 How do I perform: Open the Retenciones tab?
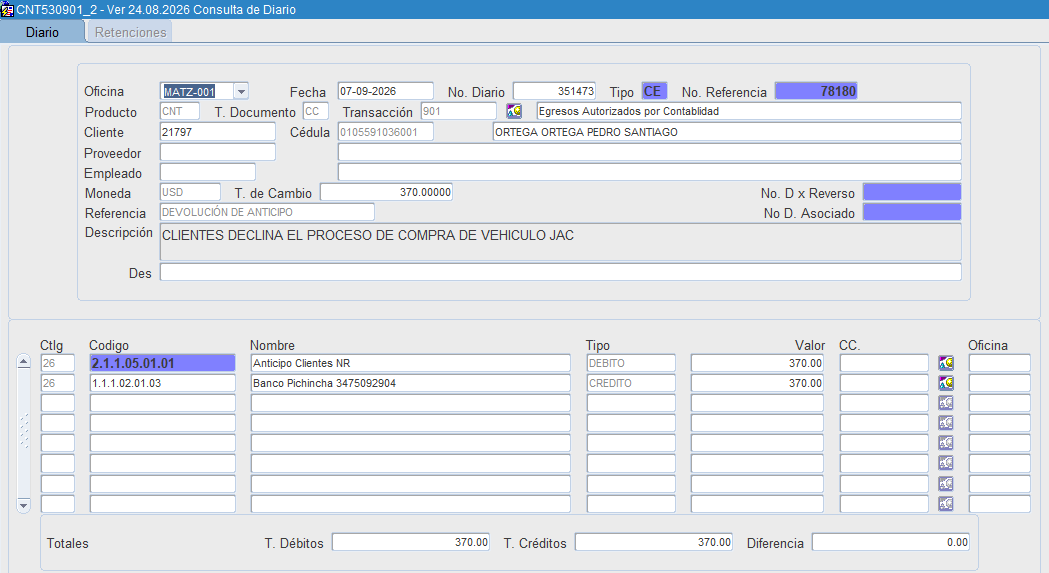(130, 32)
